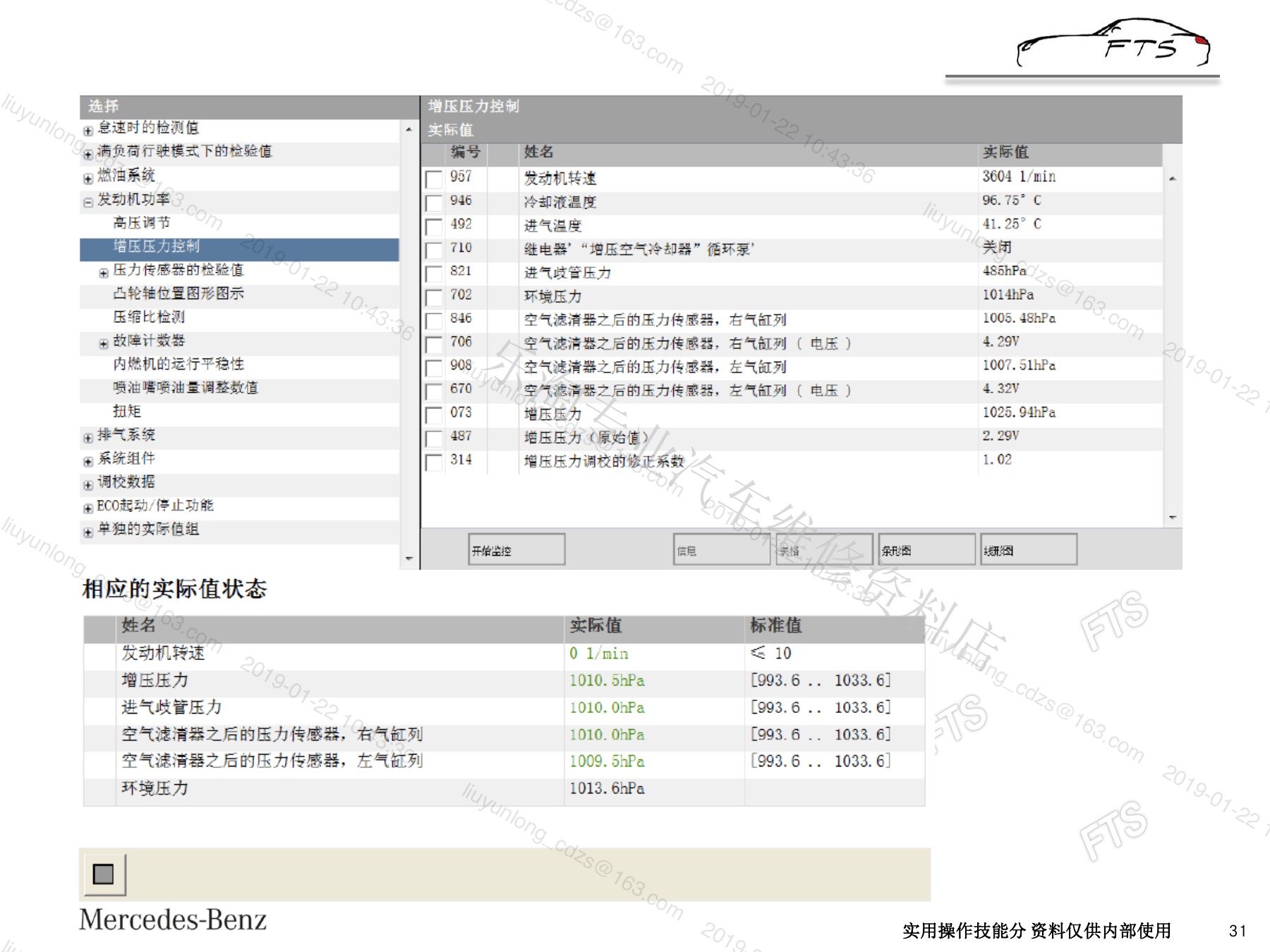The height and width of the screenshot is (952, 1270).
Task: Click lower table value 0 1/min
Action: 598,654
